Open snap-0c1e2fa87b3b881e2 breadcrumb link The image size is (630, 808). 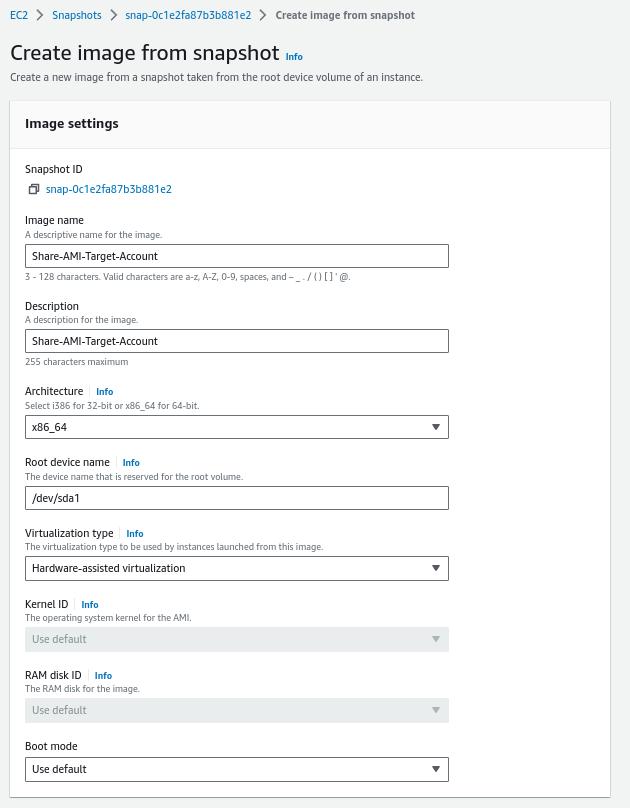188,16
